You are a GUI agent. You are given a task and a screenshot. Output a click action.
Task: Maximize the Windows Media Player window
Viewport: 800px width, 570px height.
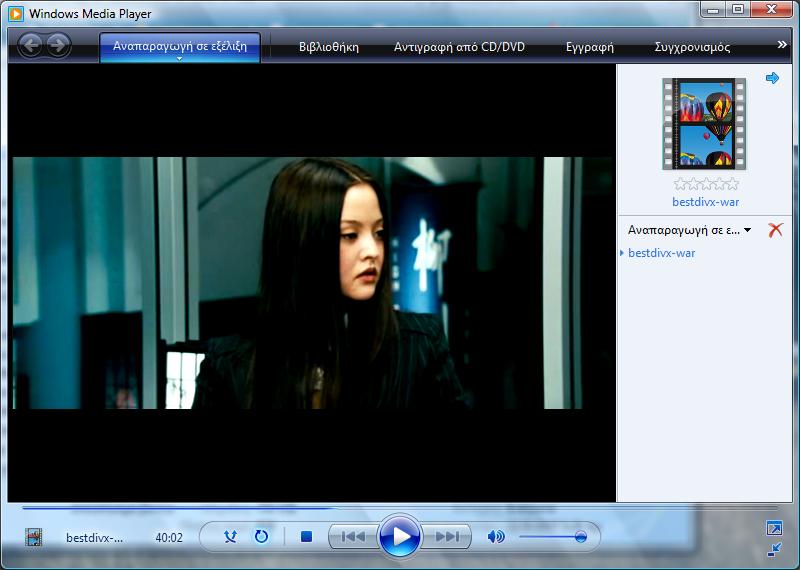coord(738,10)
